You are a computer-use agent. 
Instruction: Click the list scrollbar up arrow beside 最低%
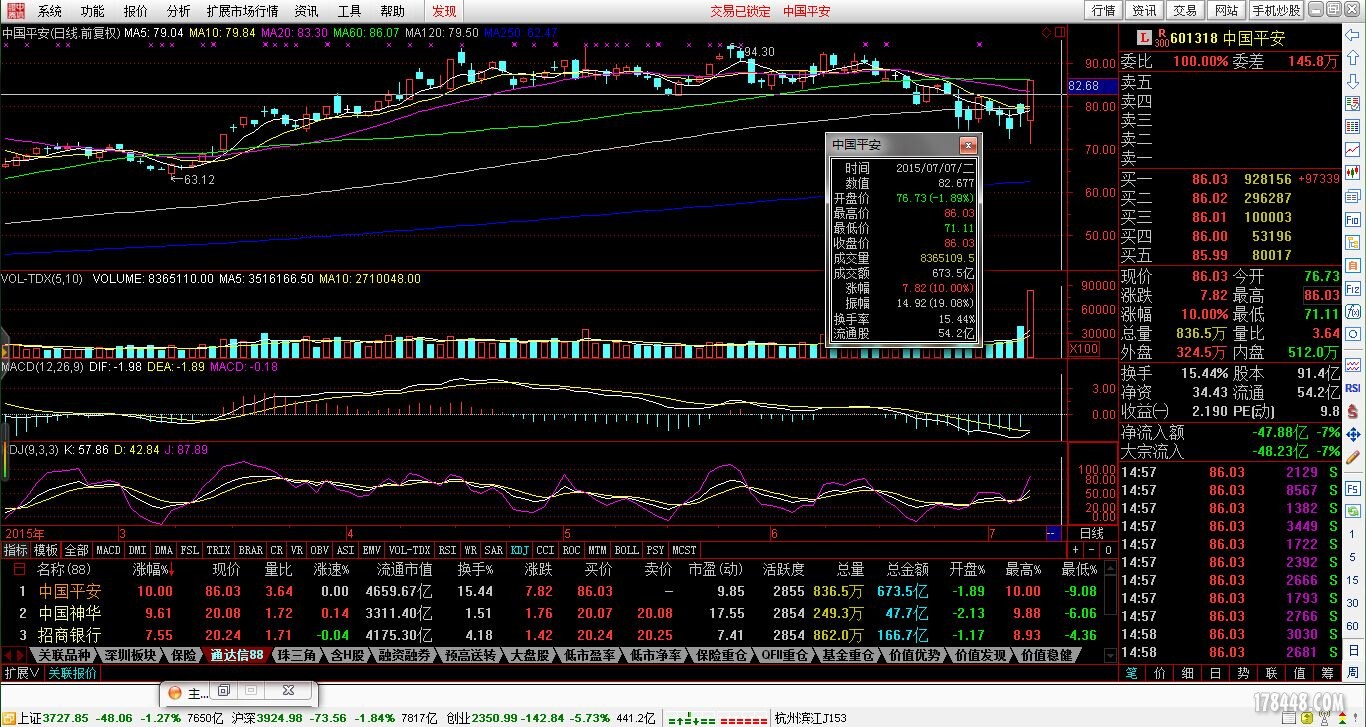click(x=1112, y=569)
